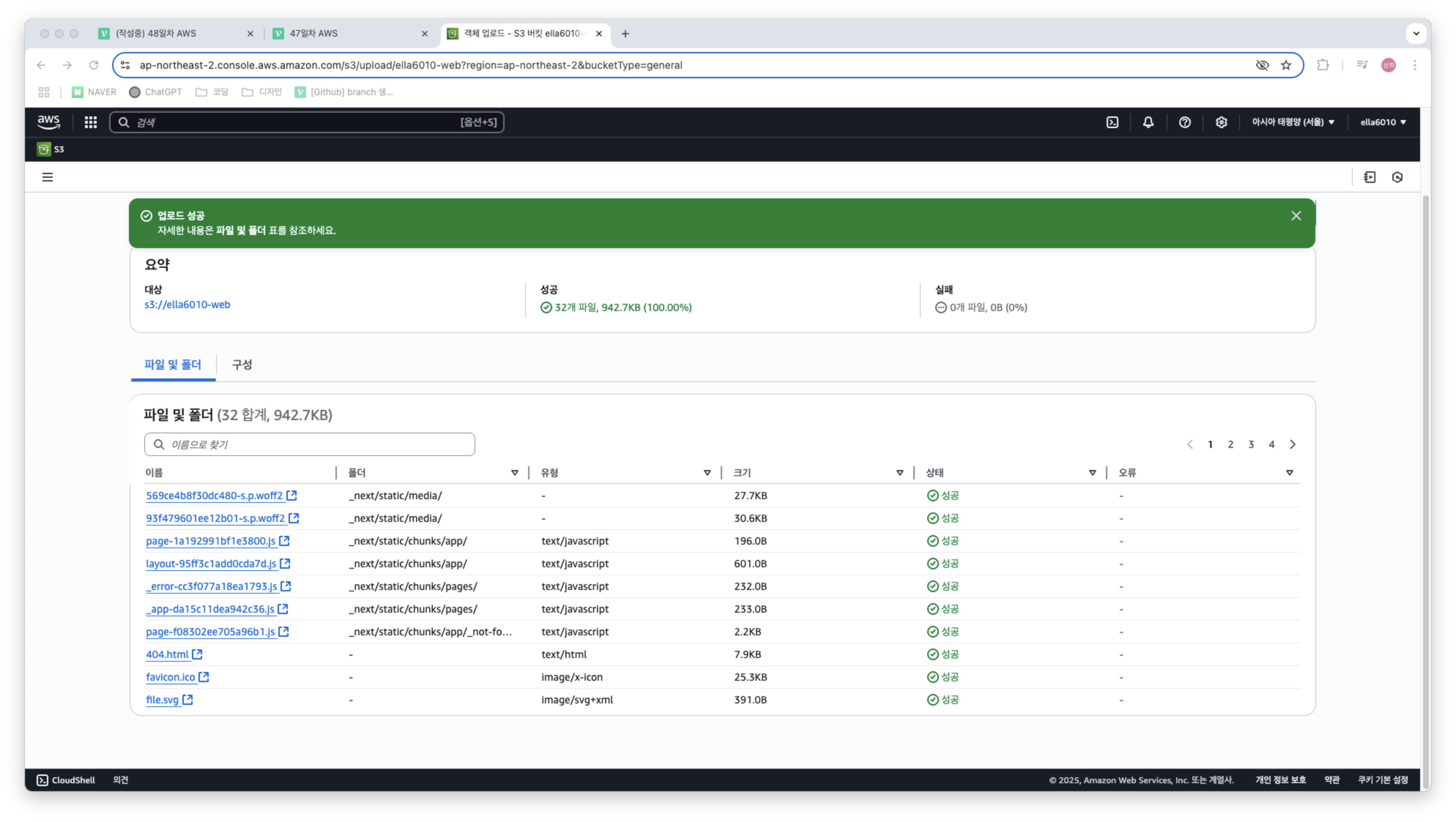Open external link icon for layout-95ff3c1add0cda7d.js
The width and height of the screenshot is (1456, 822).
pos(285,563)
